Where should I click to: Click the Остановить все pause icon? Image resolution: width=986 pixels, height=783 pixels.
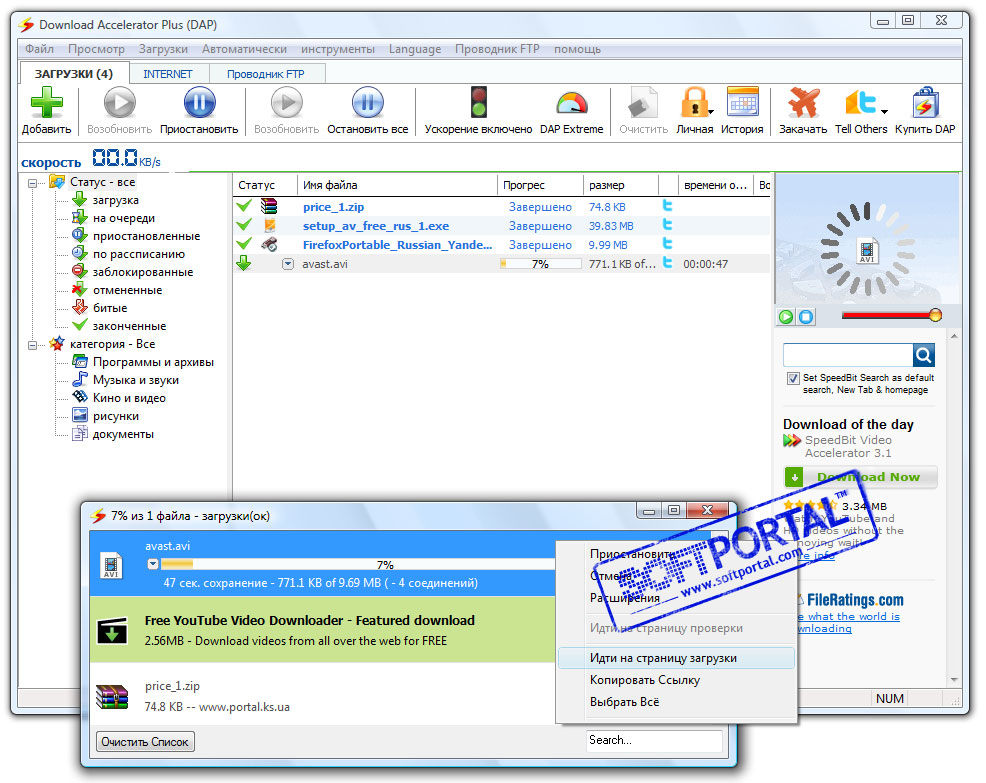[x=368, y=103]
